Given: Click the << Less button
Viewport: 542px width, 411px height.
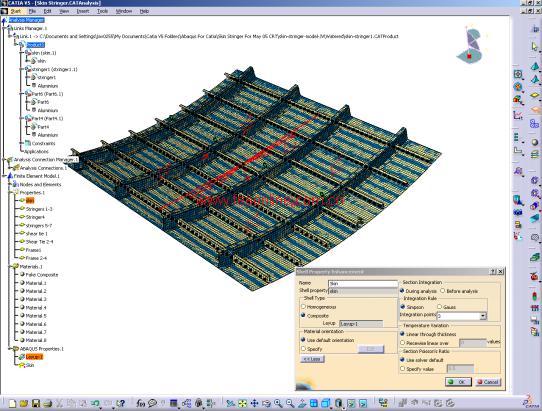Looking at the screenshot, I should (x=312, y=359).
